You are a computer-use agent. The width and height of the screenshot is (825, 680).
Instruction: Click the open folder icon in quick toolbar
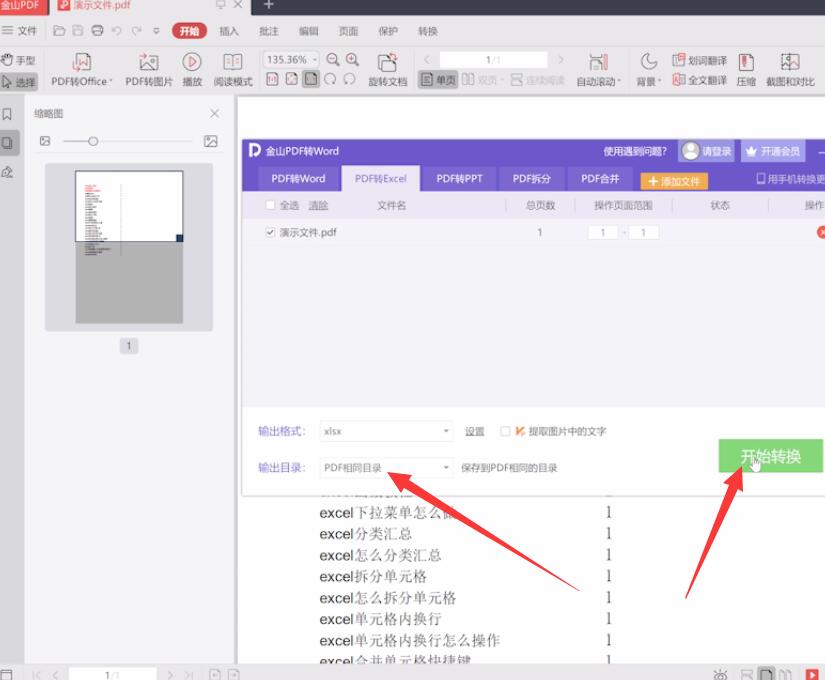click(59, 31)
